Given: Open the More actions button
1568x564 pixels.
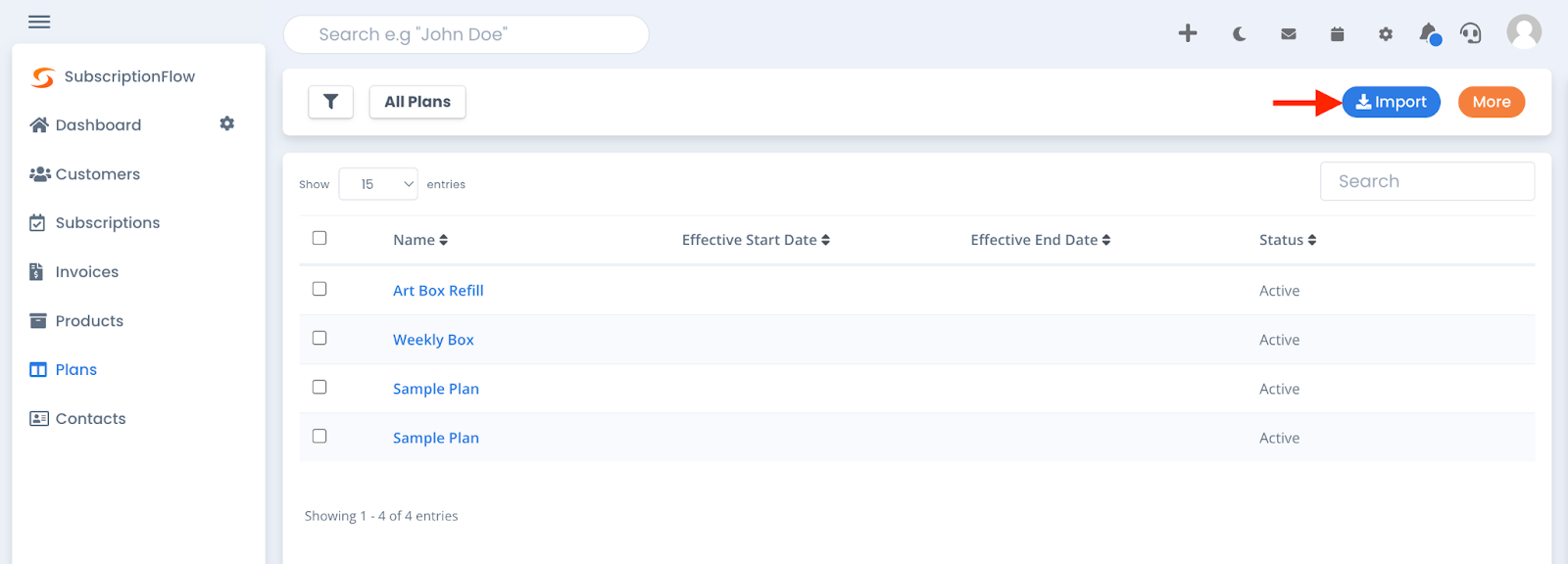Looking at the screenshot, I should (1492, 102).
